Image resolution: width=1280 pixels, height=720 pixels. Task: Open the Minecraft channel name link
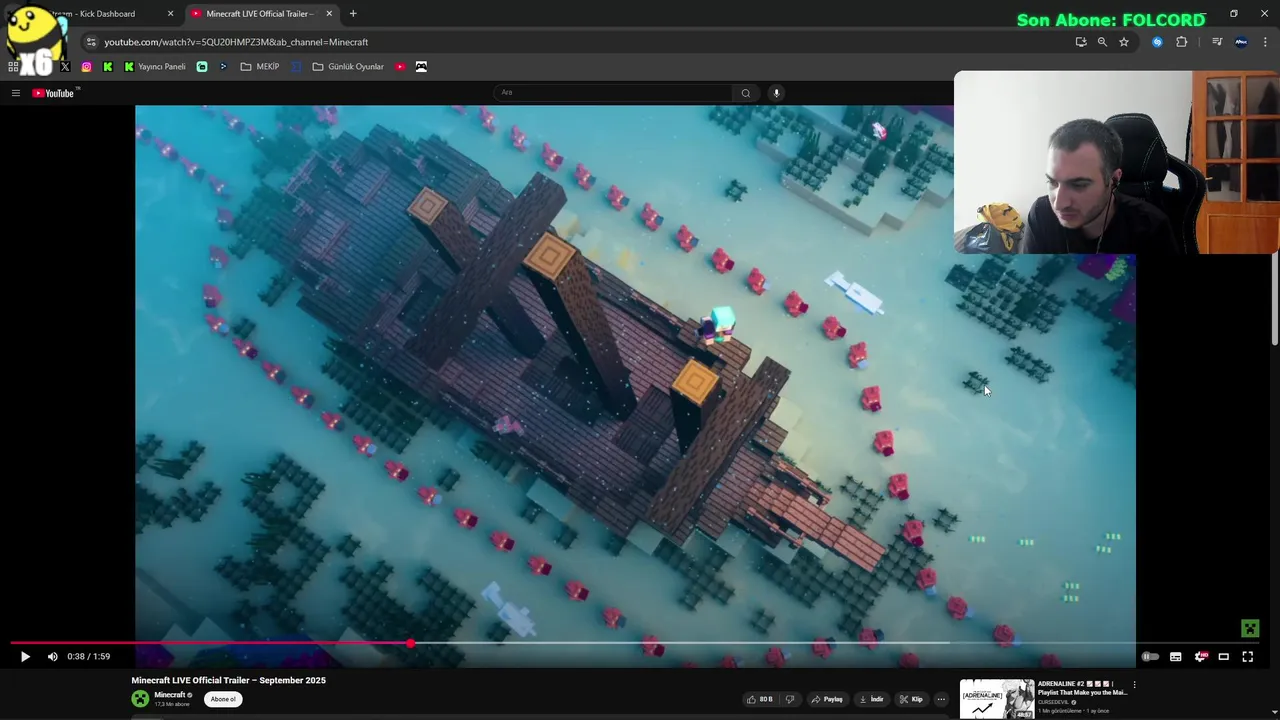169,695
